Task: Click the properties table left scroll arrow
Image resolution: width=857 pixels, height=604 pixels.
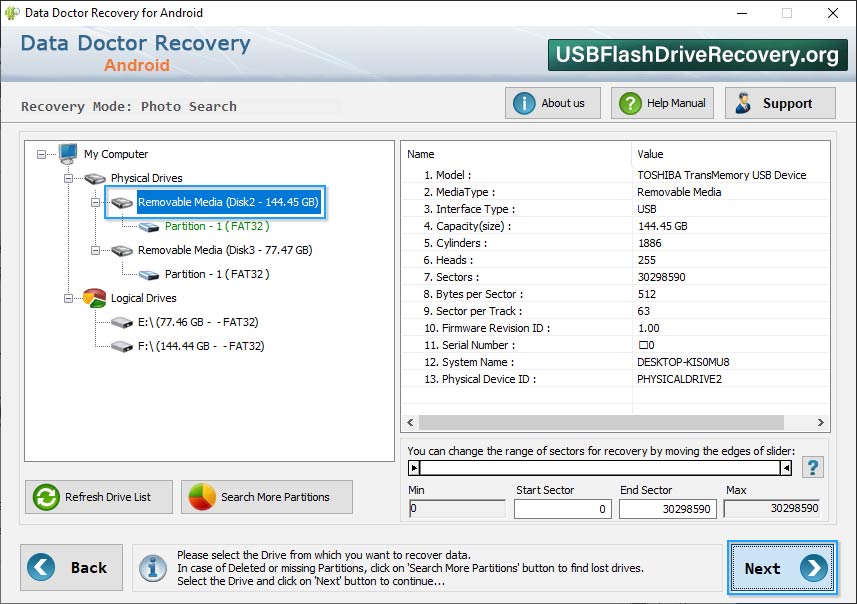Action: click(410, 423)
